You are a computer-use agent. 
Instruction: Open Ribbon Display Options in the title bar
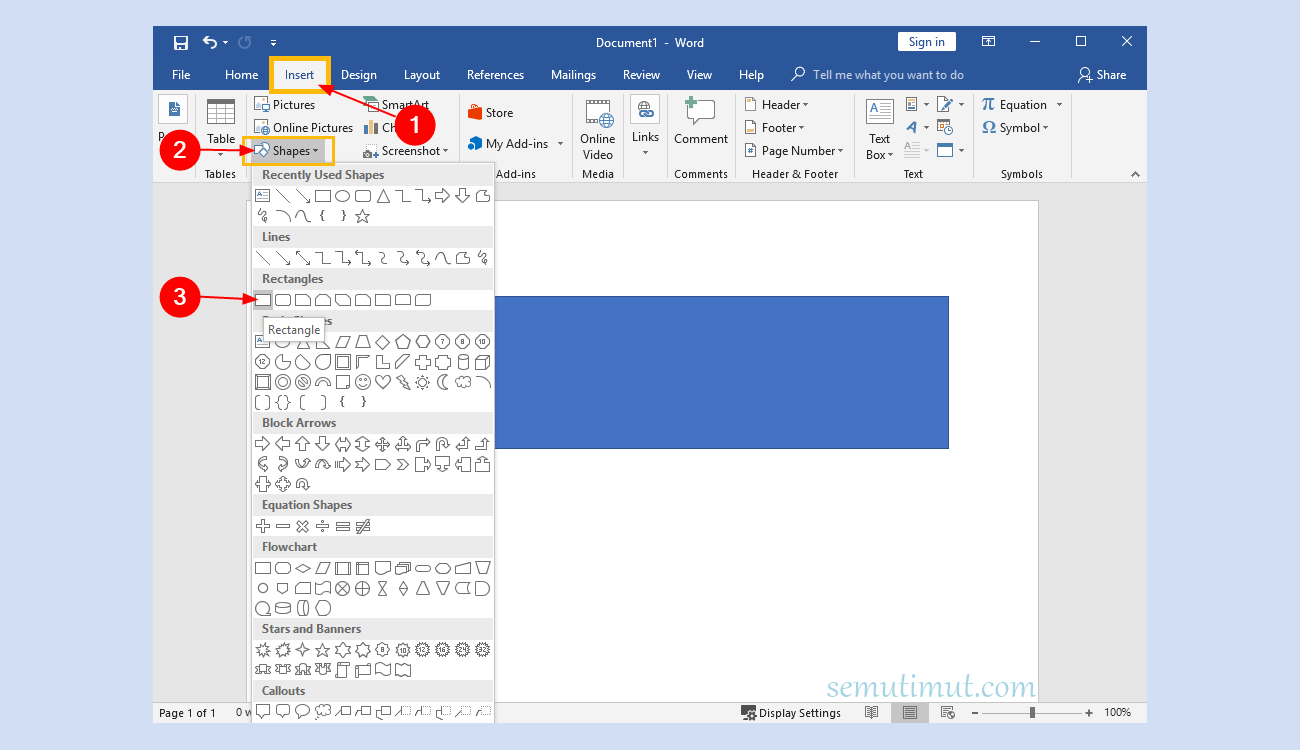(x=988, y=42)
